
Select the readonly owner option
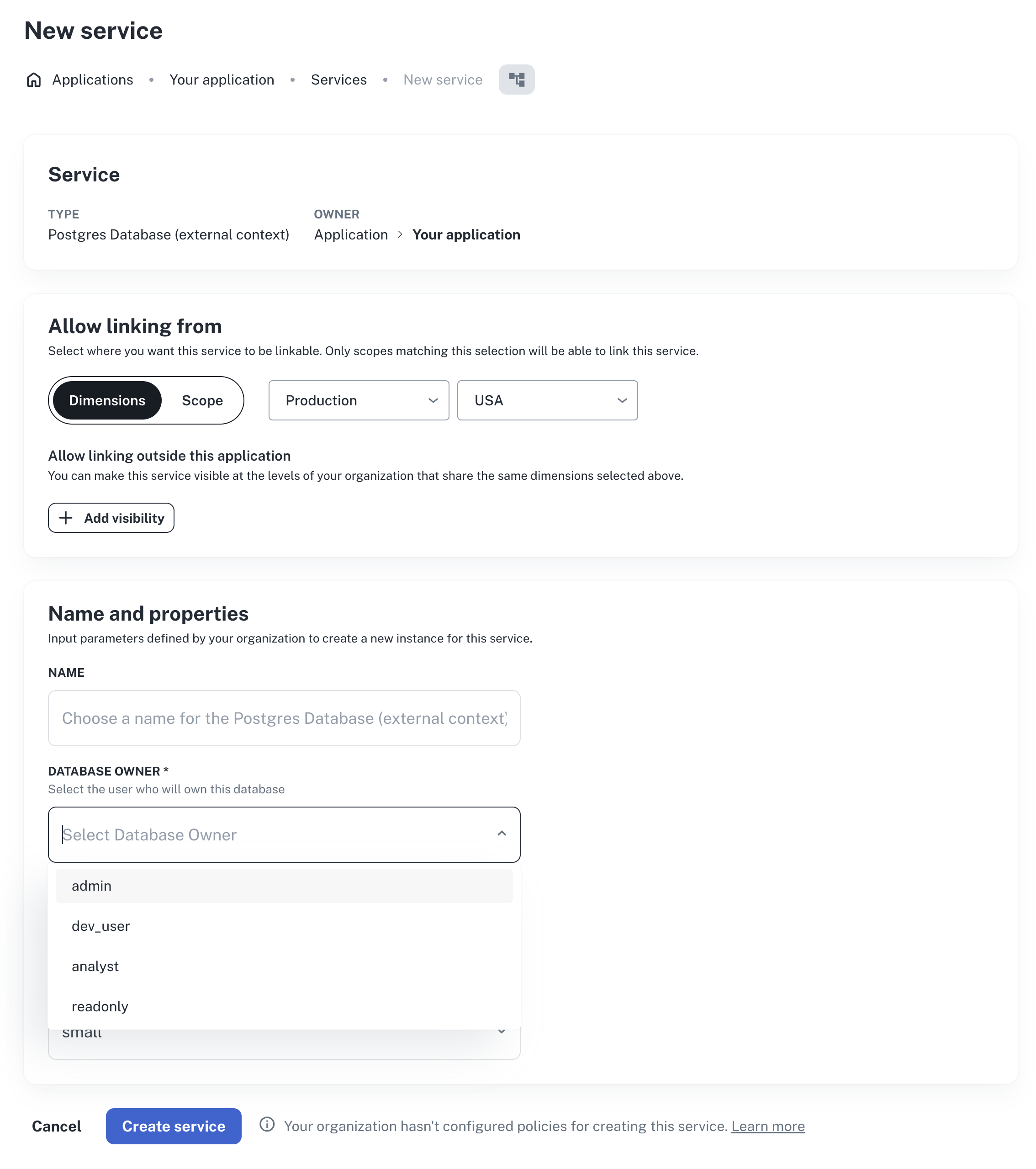[284, 1006]
